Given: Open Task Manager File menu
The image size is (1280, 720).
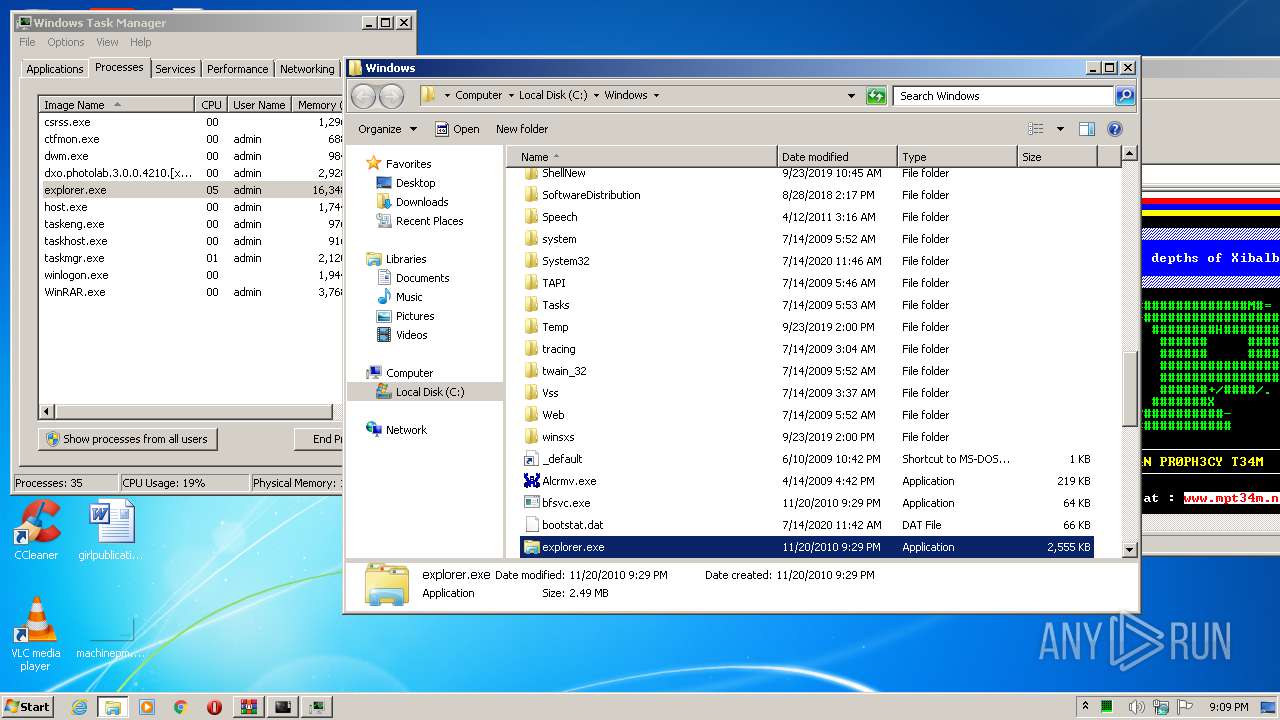Looking at the screenshot, I should click(x=27, y=42).
